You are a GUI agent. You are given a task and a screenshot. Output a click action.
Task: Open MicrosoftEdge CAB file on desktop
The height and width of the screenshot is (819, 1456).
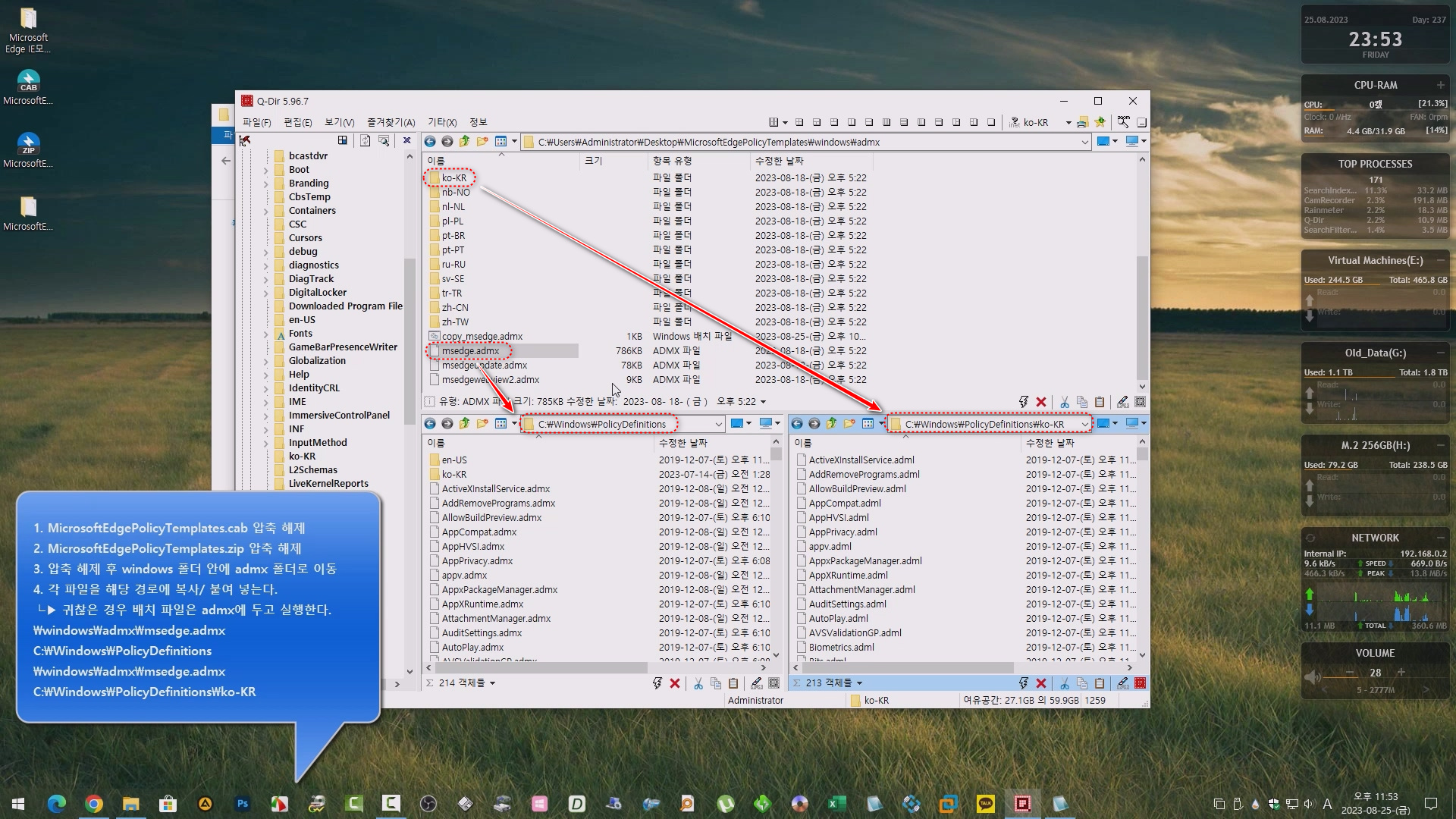pyautogui.click(x=28, y=86)
